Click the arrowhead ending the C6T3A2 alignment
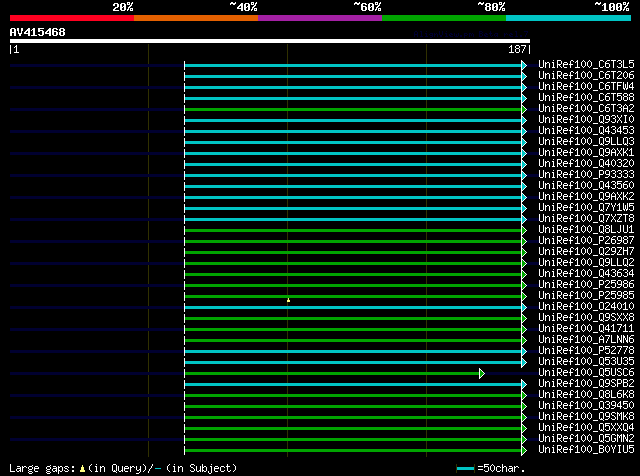This screenshot has height=476, width=640. click(x=524, y=109)
